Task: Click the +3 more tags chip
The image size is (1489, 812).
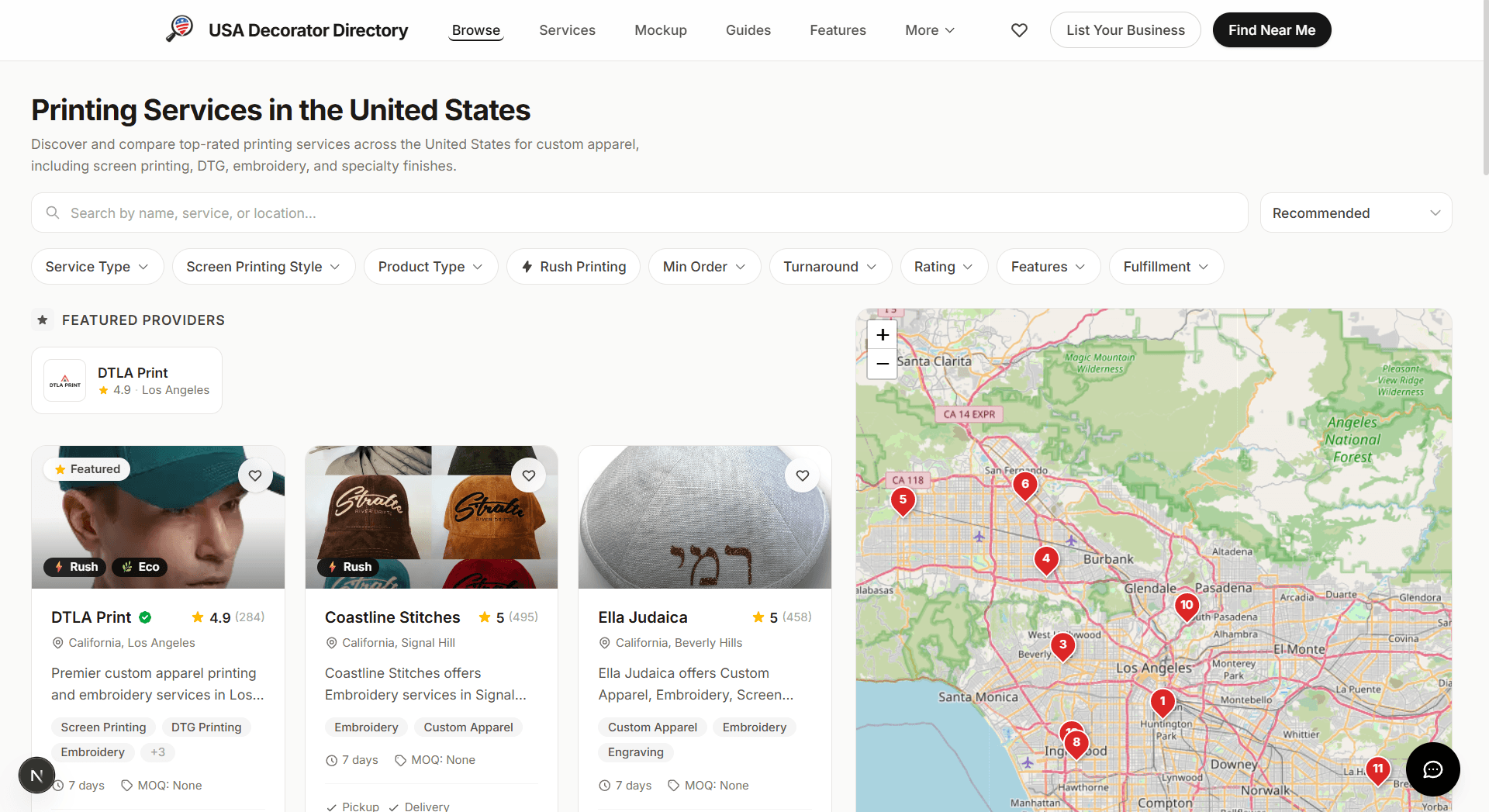Action: 158,752
